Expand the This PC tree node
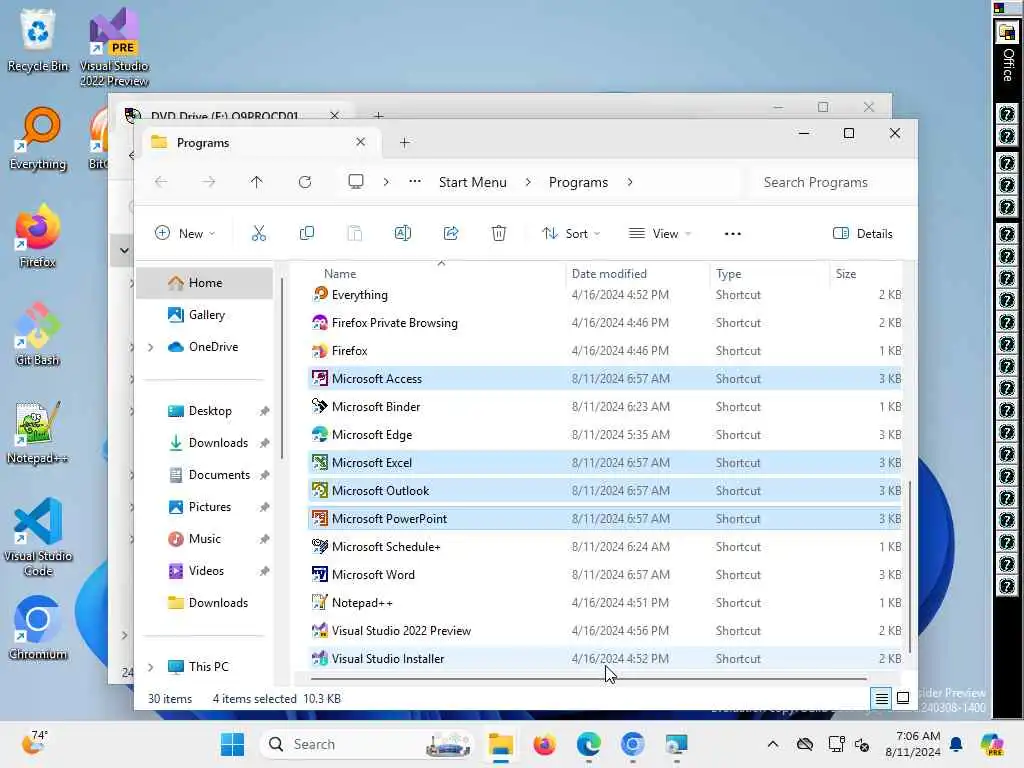 pyautogui.click(x=151, y=667)
